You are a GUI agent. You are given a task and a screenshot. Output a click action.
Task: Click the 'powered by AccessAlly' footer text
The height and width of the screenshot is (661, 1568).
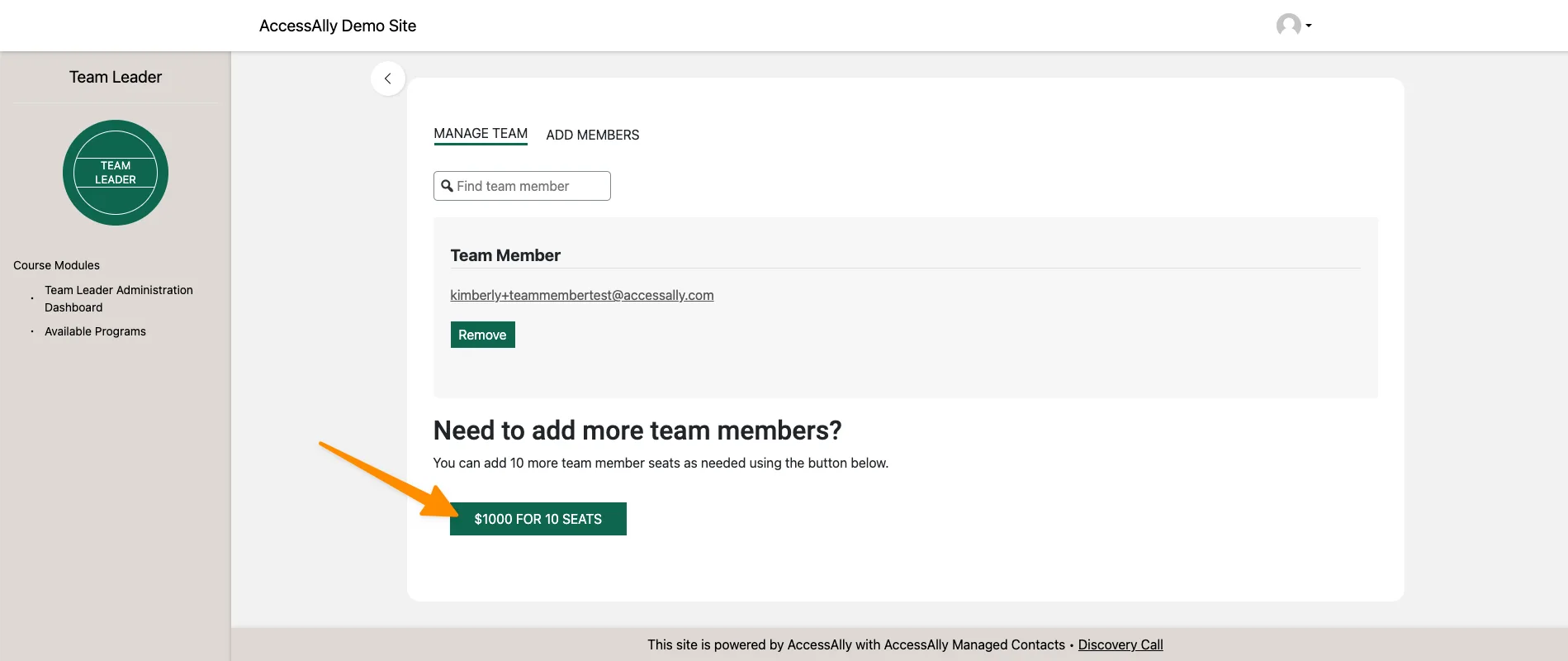855,644
